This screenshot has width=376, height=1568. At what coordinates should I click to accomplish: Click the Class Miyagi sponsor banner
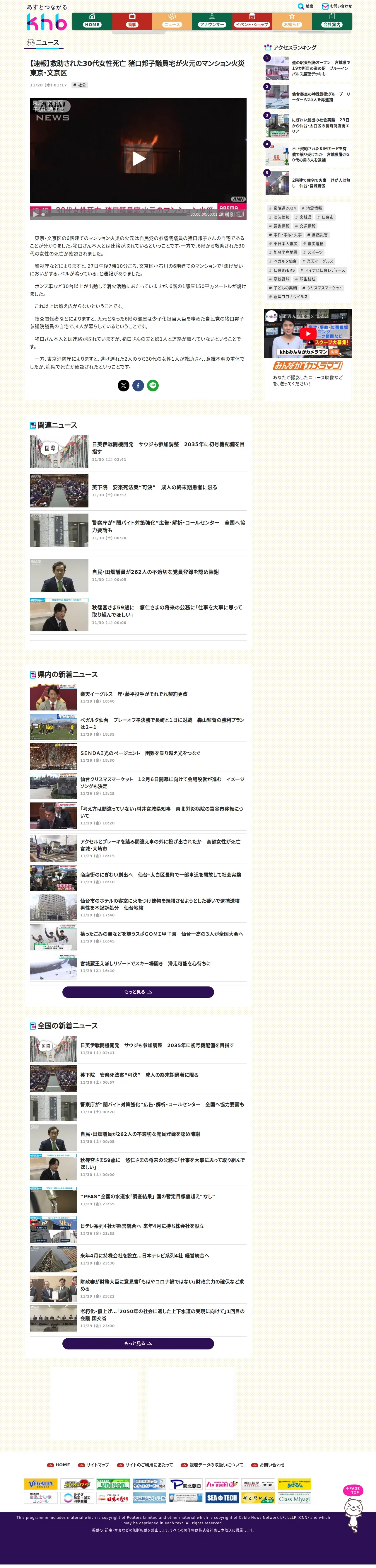click(295, 1498)
